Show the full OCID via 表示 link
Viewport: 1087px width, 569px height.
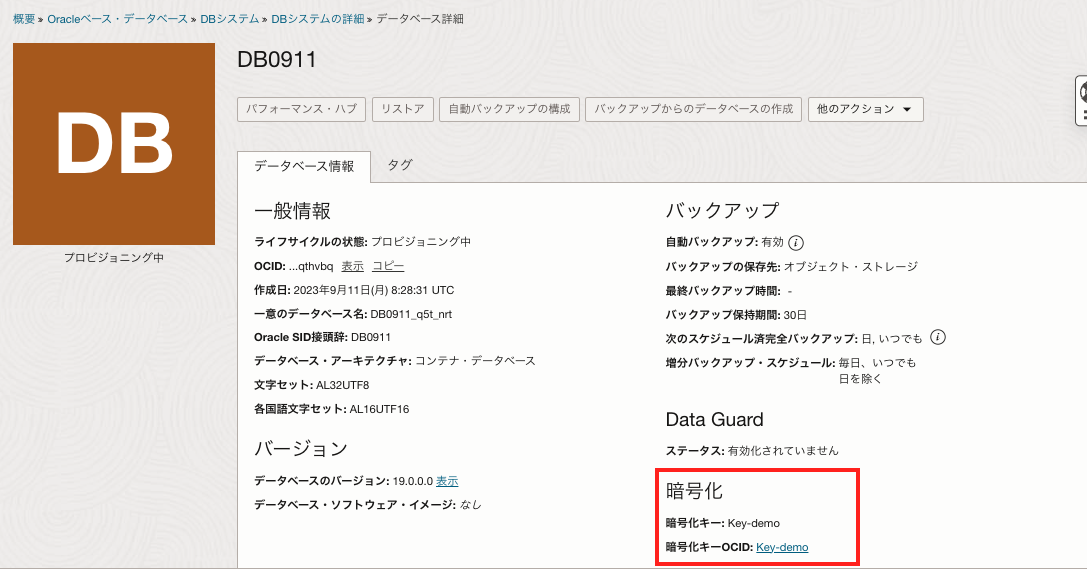pos(352,266)
